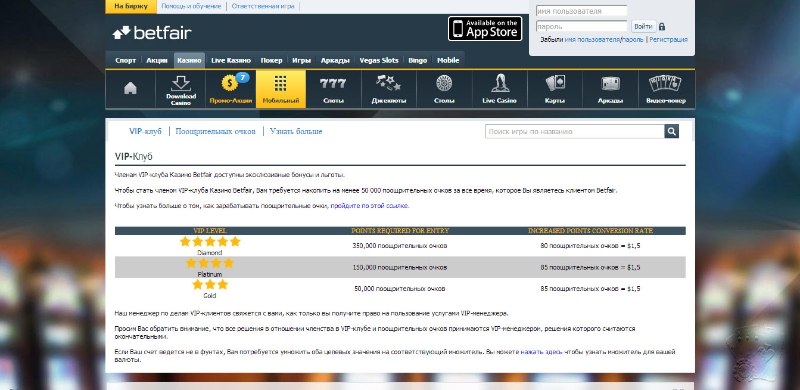
Task: Open the Регистрация link
Action: (x=669, y=39)
